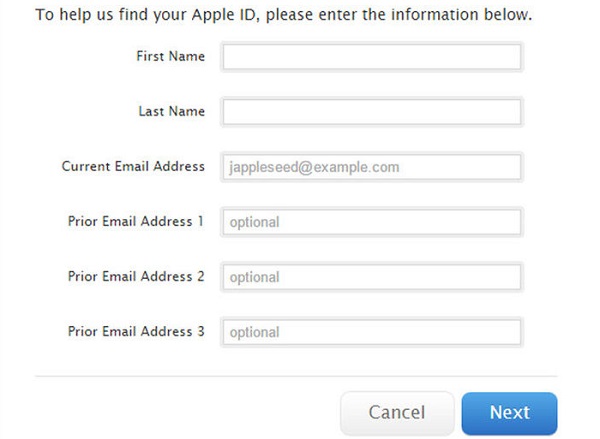Screen dimensions: 600x439
Task: Select the Current Email Address field
Action: [x=372, y=167]
